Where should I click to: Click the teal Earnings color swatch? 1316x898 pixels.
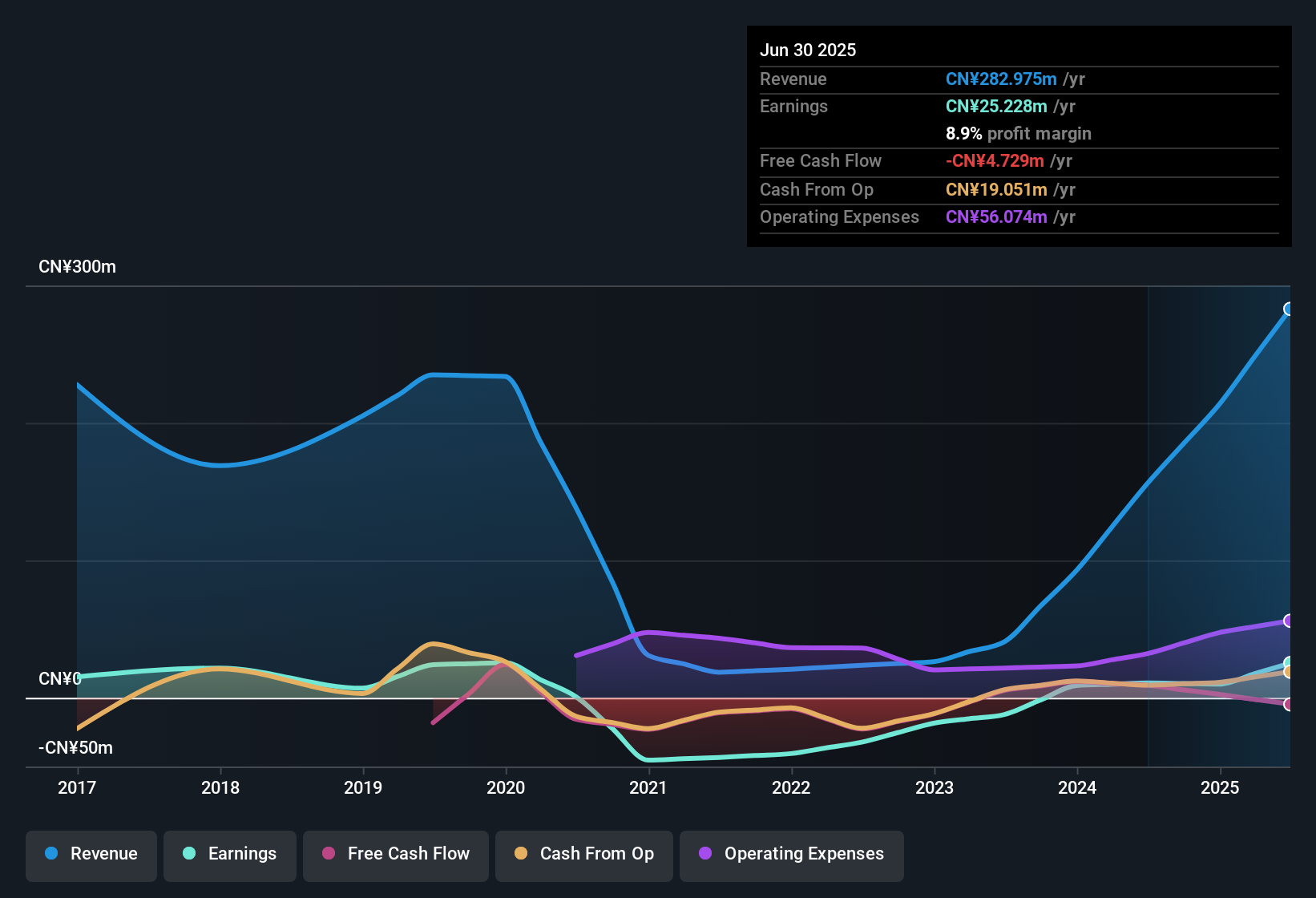[x=189, y=854]
